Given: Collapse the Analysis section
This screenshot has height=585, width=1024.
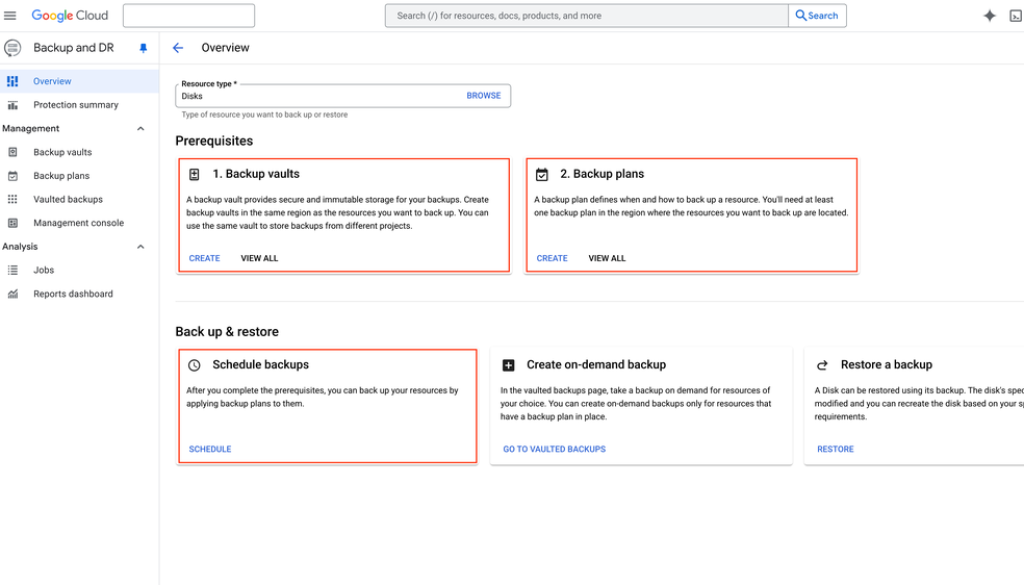Looking at the screenshot, I should (x=140, y=247).
